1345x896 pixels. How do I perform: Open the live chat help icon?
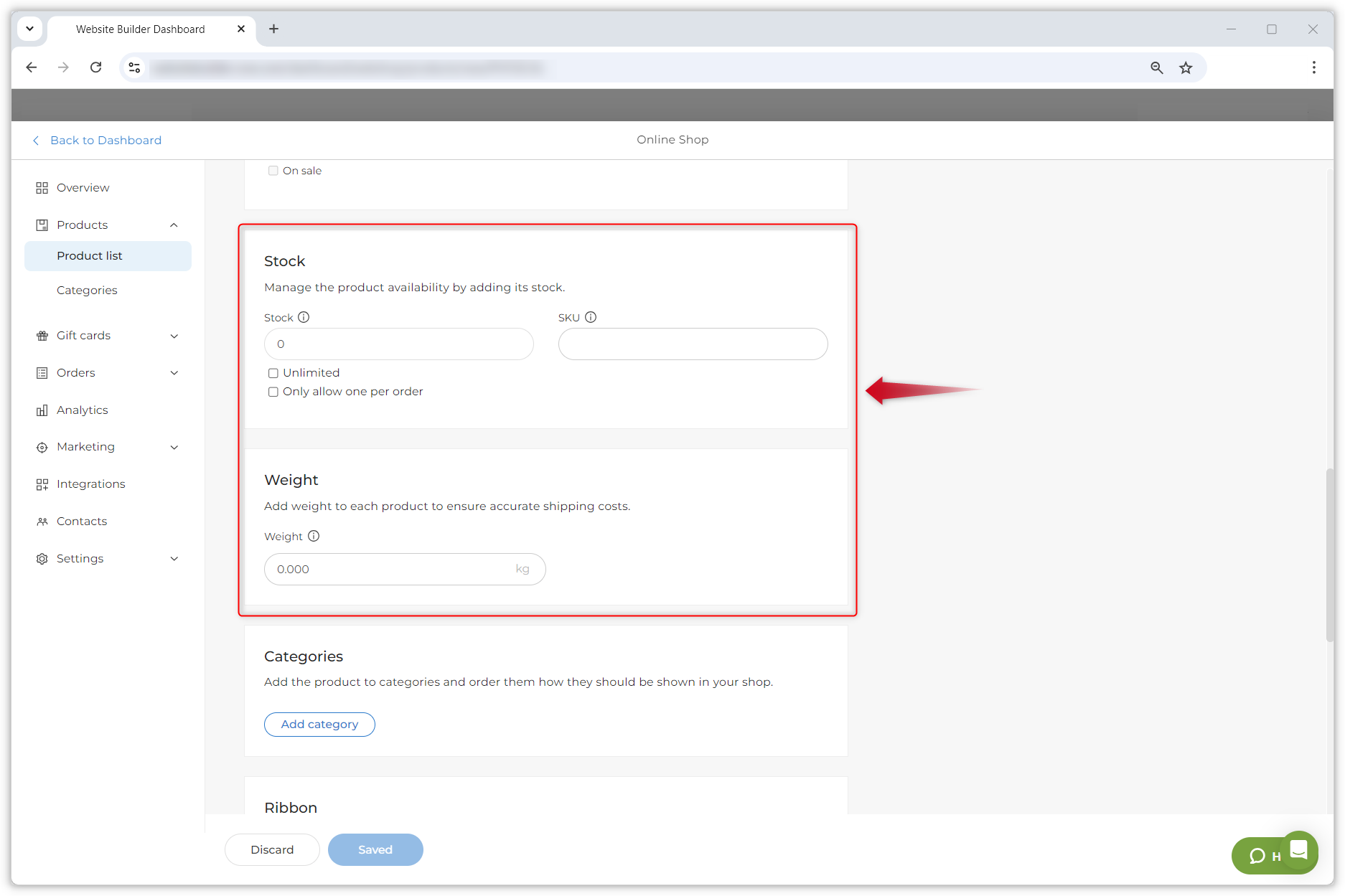(x=1298, y=850)
